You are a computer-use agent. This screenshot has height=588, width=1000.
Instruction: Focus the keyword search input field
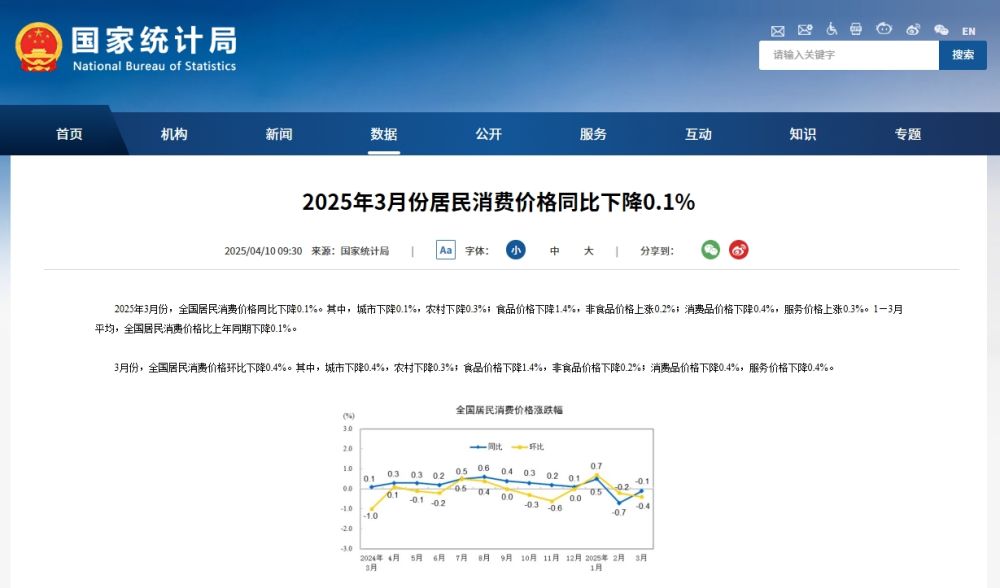(x=848, y=55)
